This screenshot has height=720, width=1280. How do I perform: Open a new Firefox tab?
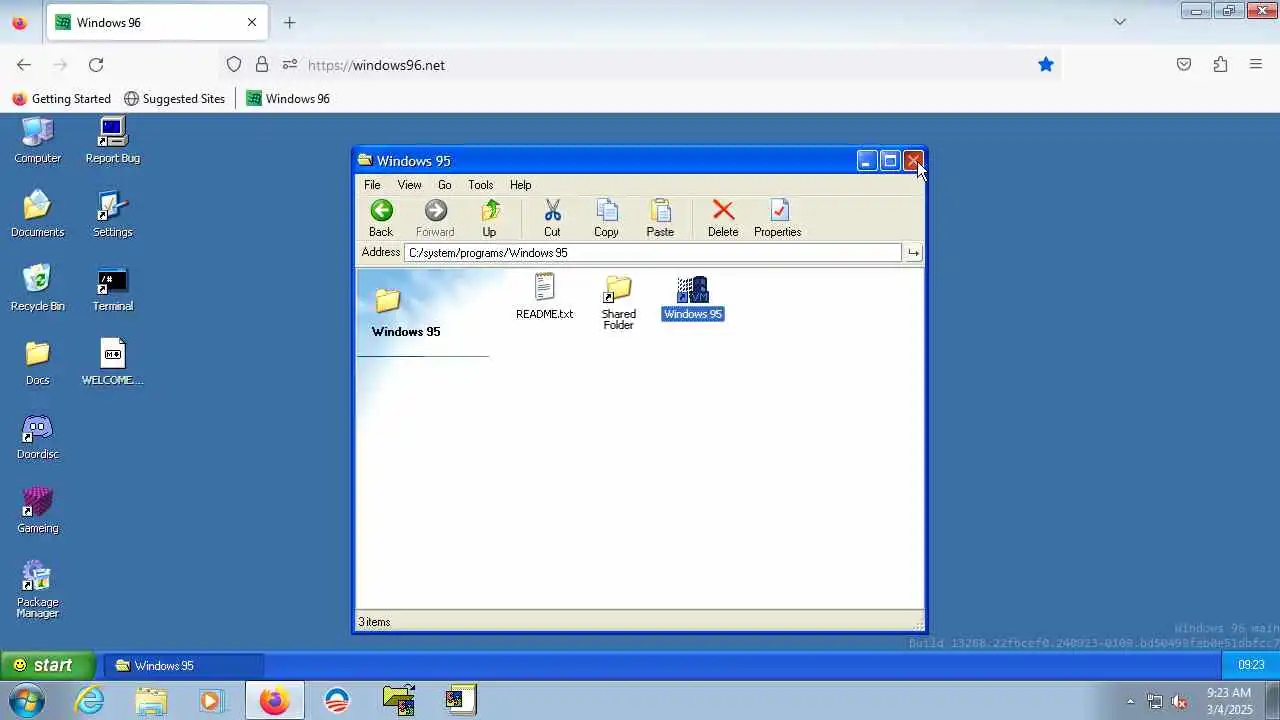pyautogui.click(x=289, y=22)
